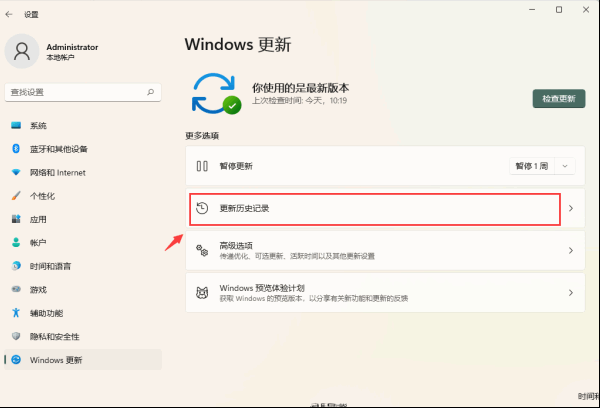Open Windows 预览体验计划 via its chevron
Screen dimensions: 600x408
pos(571,293)
